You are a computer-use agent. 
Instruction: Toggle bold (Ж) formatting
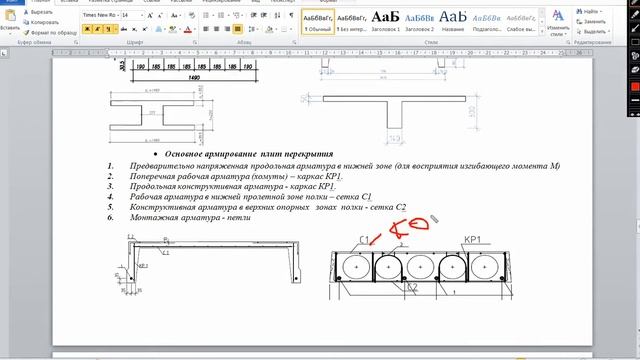pos(87,29)
